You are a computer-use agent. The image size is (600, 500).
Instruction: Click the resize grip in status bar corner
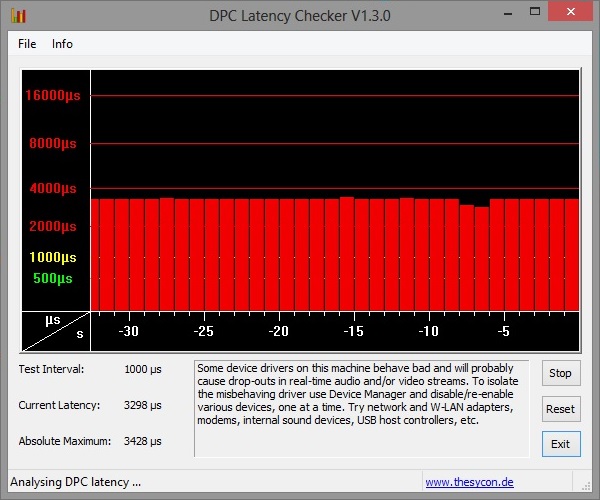tap(586, 486)
